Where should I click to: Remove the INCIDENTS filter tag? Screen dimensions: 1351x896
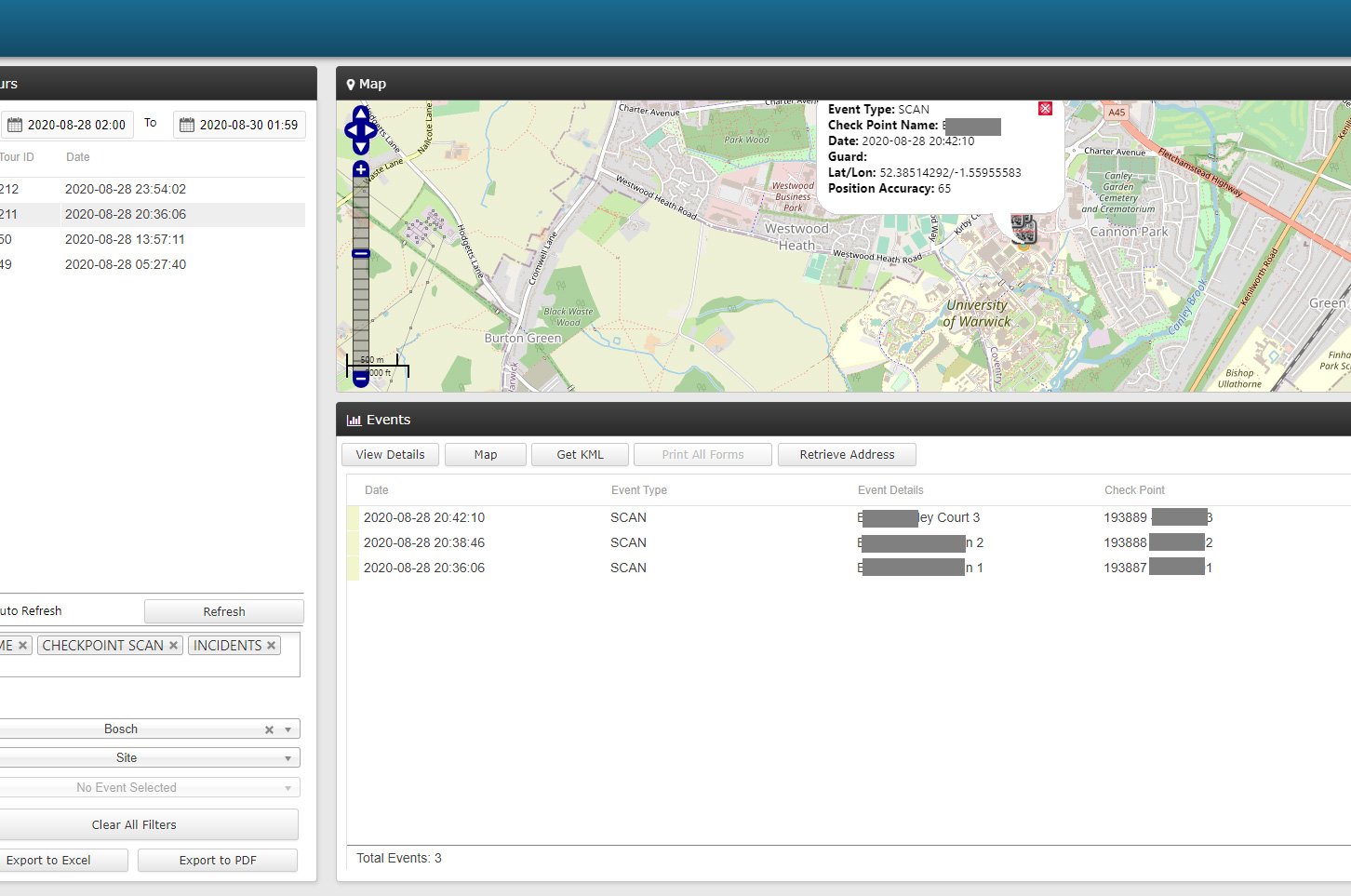[x=270, y=644]
